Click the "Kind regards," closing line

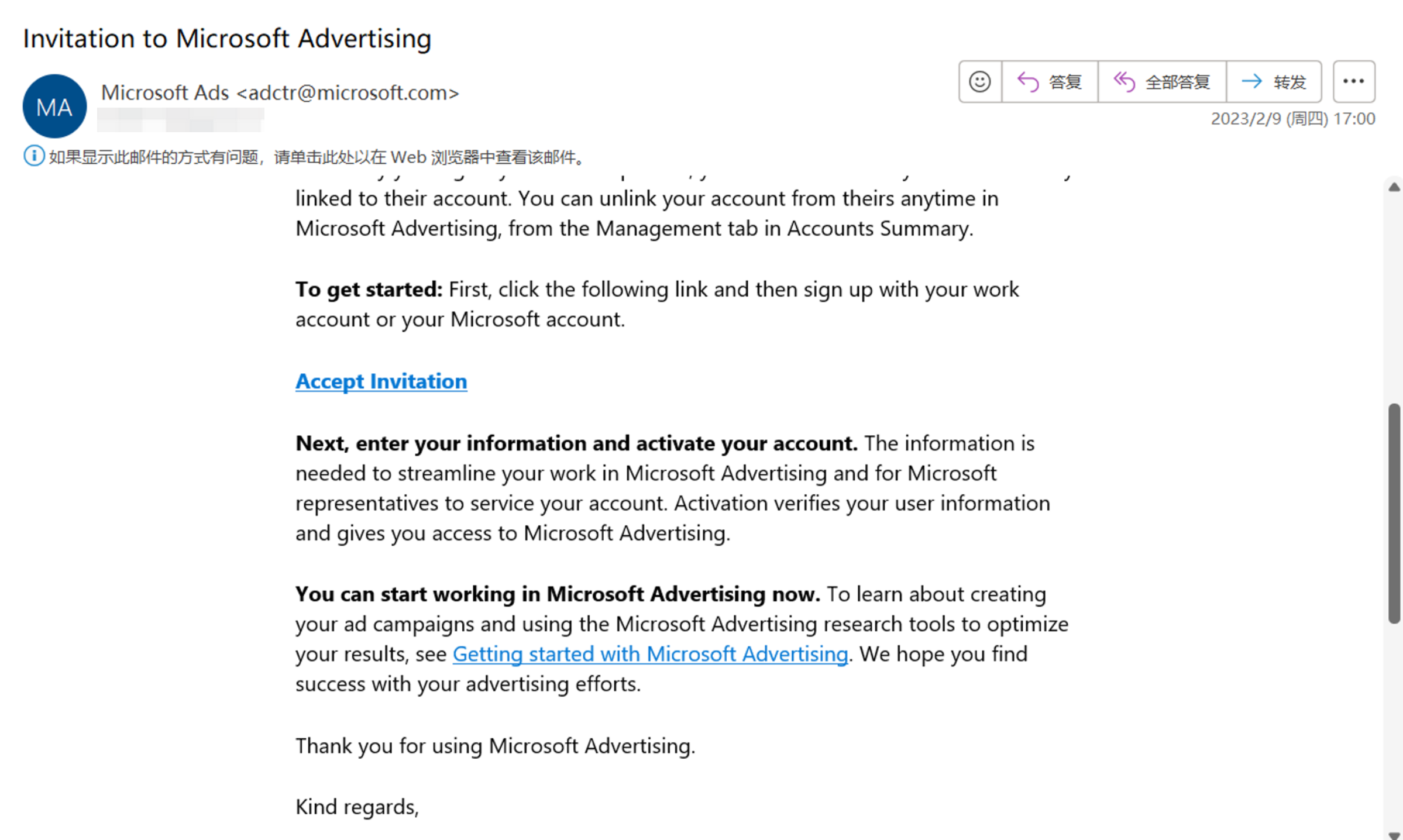click(x=357, y=807)
